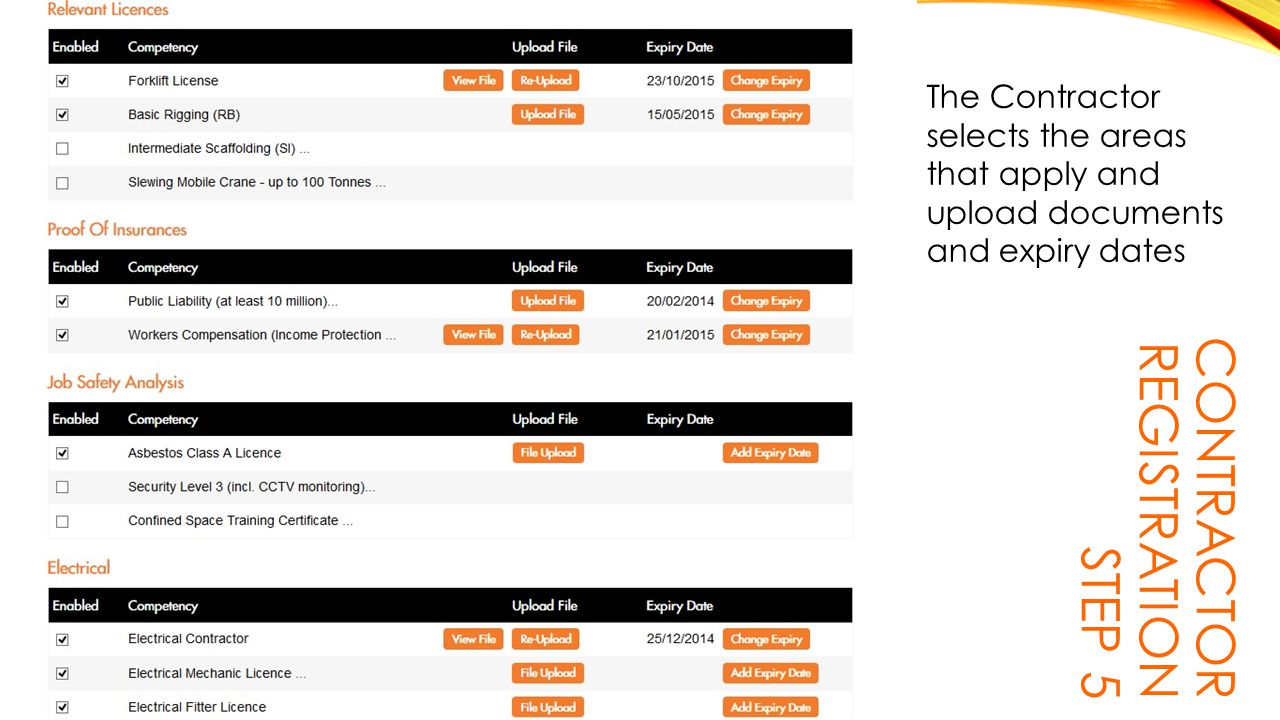The height and width of the screenshot is (720, 1280).
Task: Enable Security Level 3 competency
Action: pos(62,487)
